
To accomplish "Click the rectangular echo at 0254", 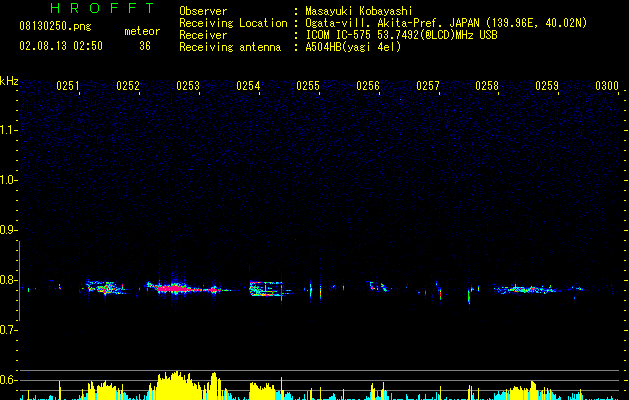I will tap(266, 289).
